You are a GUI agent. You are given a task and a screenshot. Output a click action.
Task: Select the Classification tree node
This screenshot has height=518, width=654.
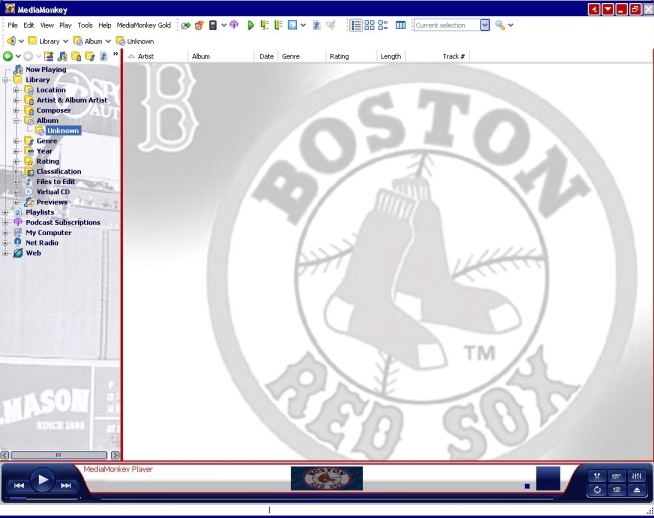(x=59, y=171)
